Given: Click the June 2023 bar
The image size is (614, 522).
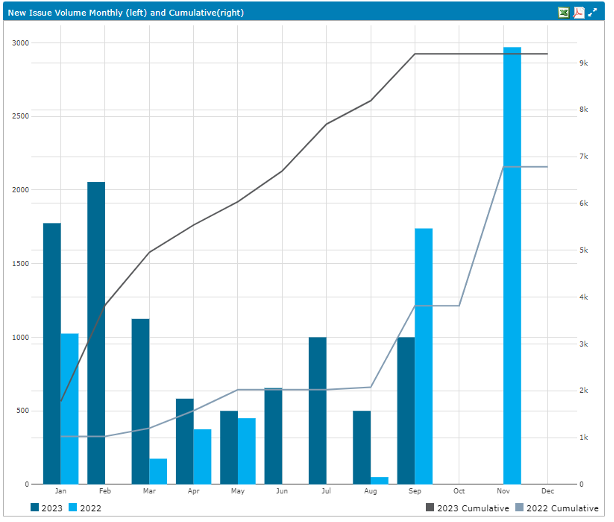Looking at the screenshot, I should tap(273, 436).
